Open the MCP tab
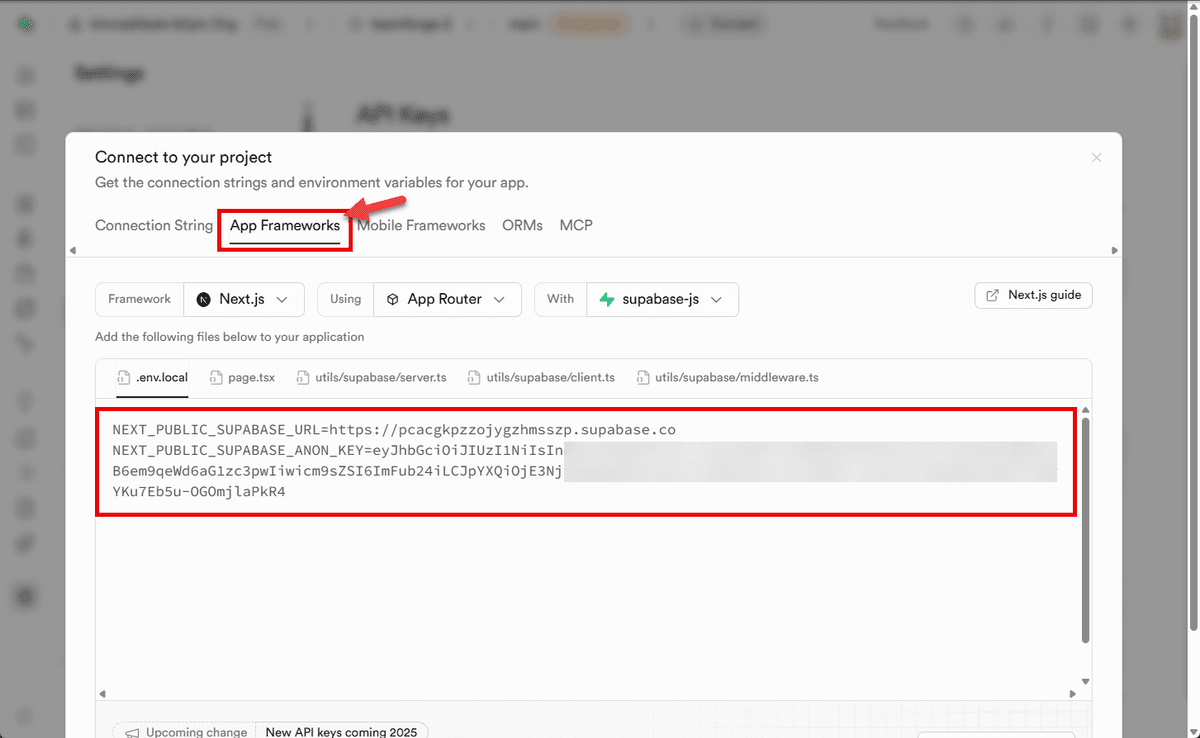Image resolution: width=1200 pixels, height=738 pixels. 576,225
